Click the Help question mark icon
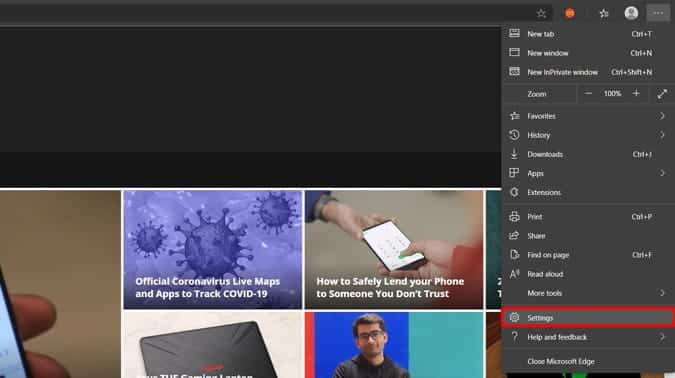 click(x=514, y=337)
